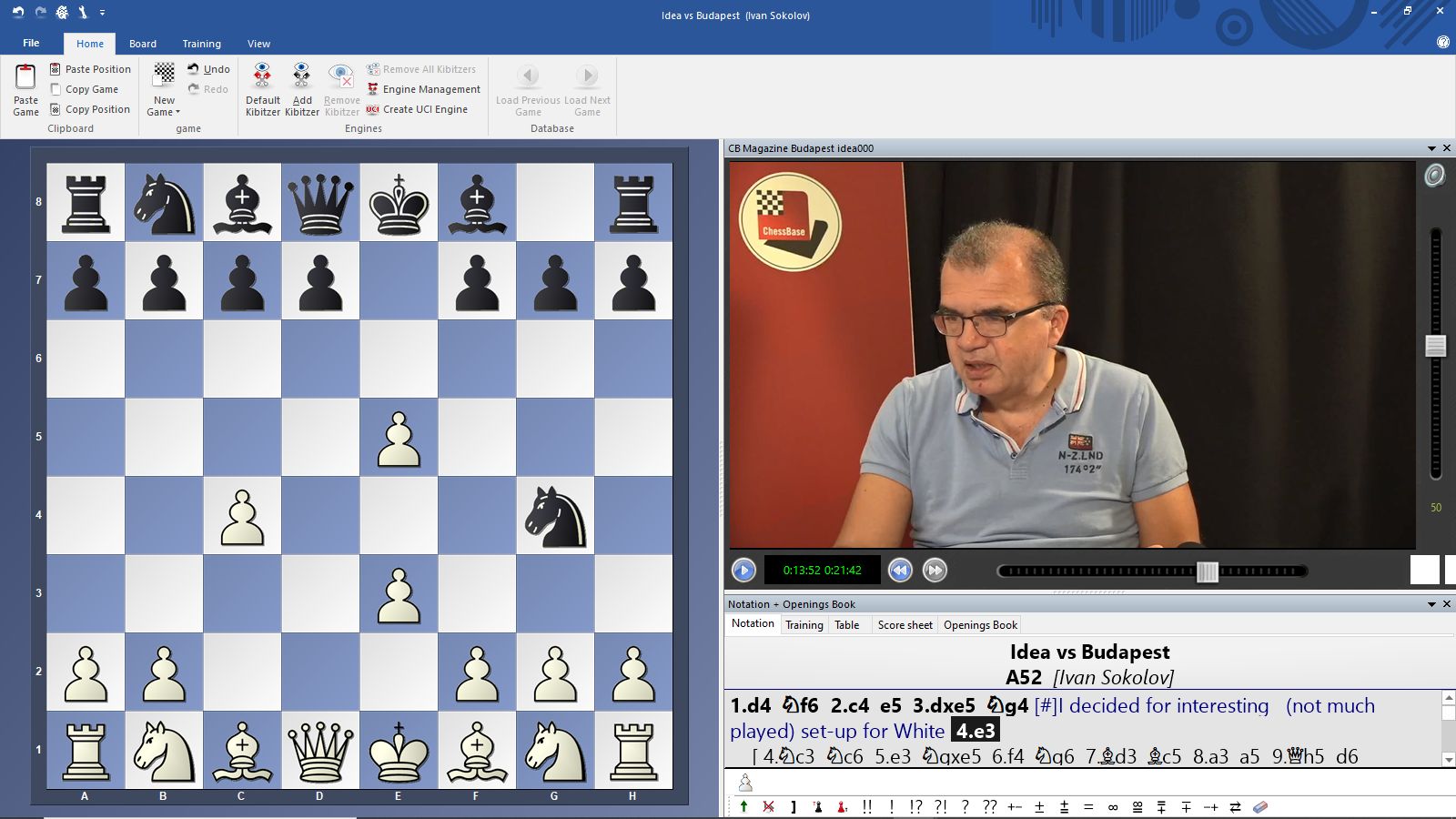Screen dimensions: 1456x819
Task: Open the video pane dropdown menu arrow
Action: click(1431, 148)
